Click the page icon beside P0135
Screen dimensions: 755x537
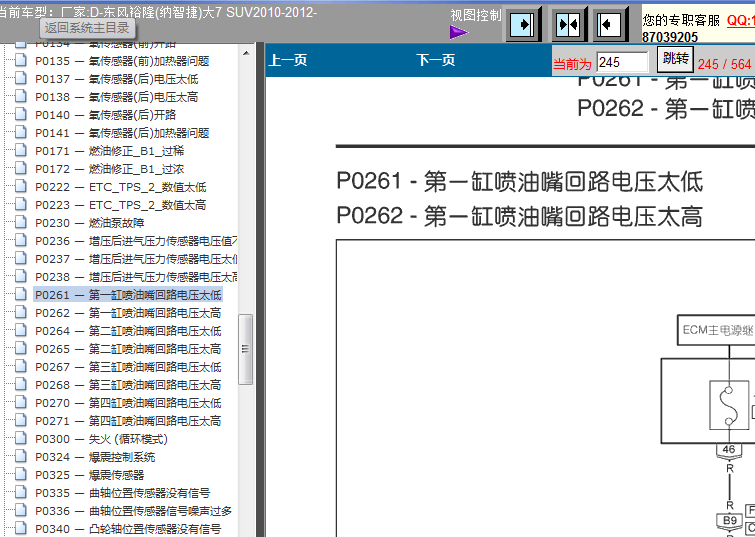(x=21, y=60)
